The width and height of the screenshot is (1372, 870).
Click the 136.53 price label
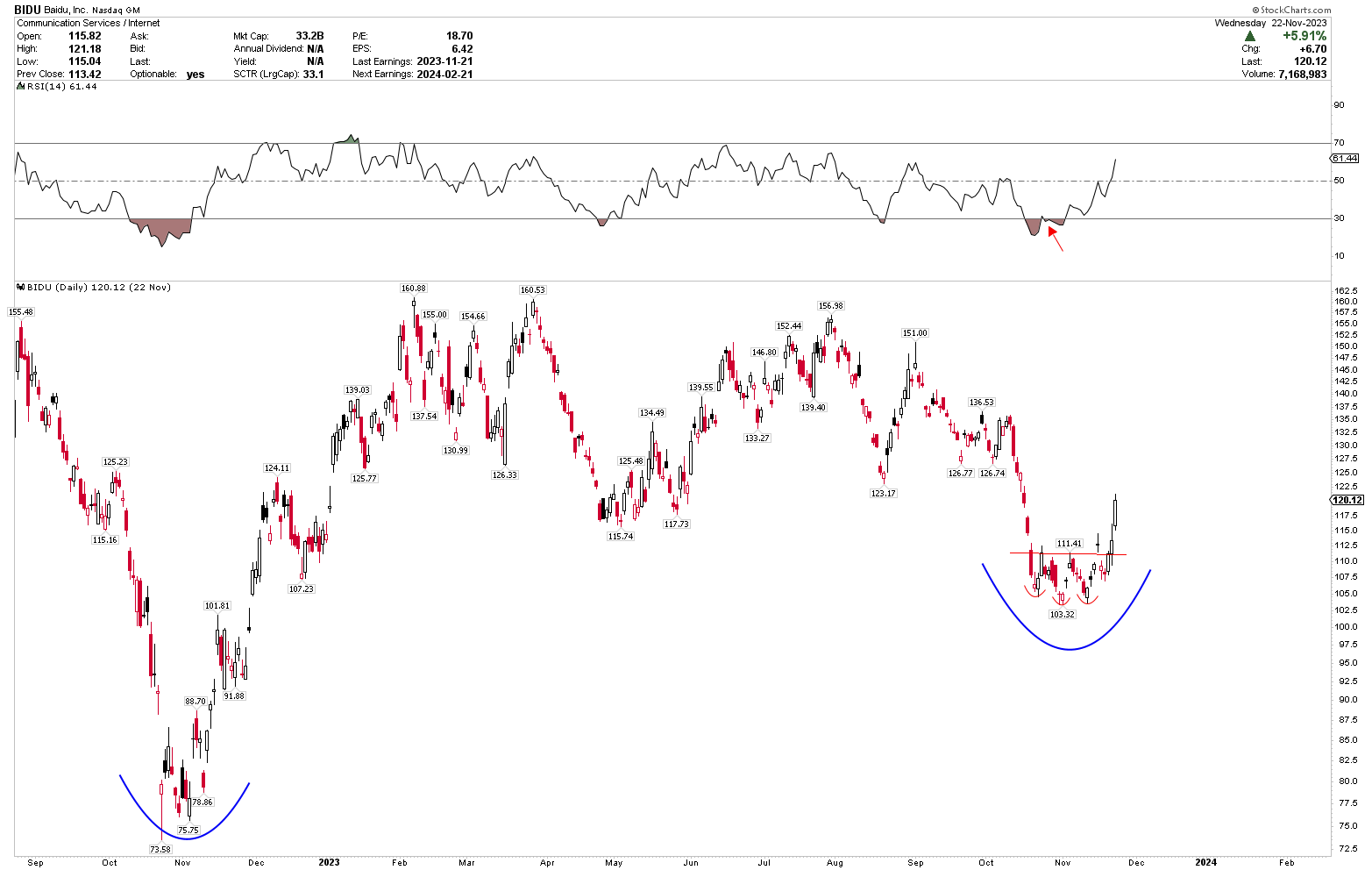(981, 403)
